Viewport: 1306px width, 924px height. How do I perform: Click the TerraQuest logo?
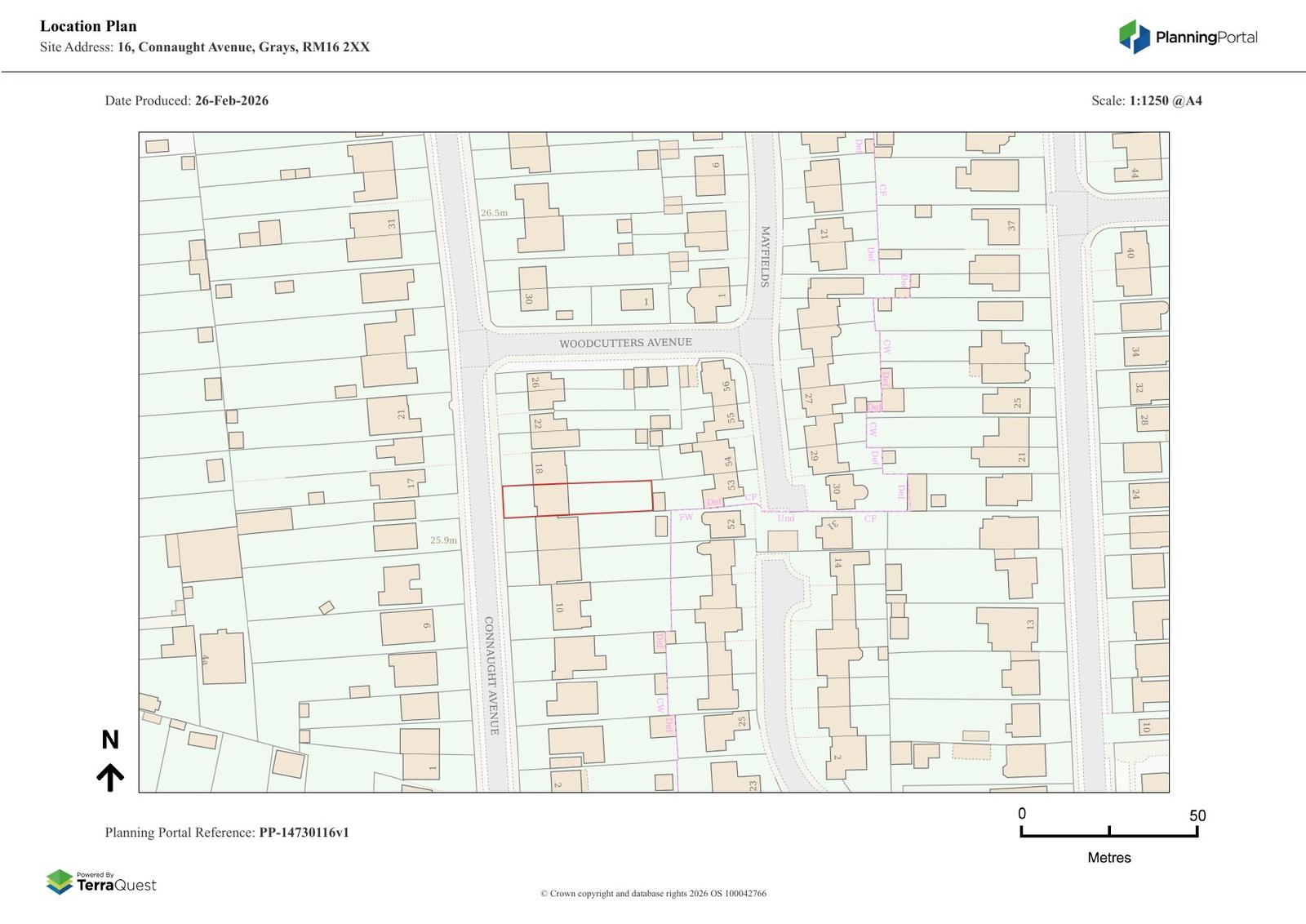[x=101, y=882]
